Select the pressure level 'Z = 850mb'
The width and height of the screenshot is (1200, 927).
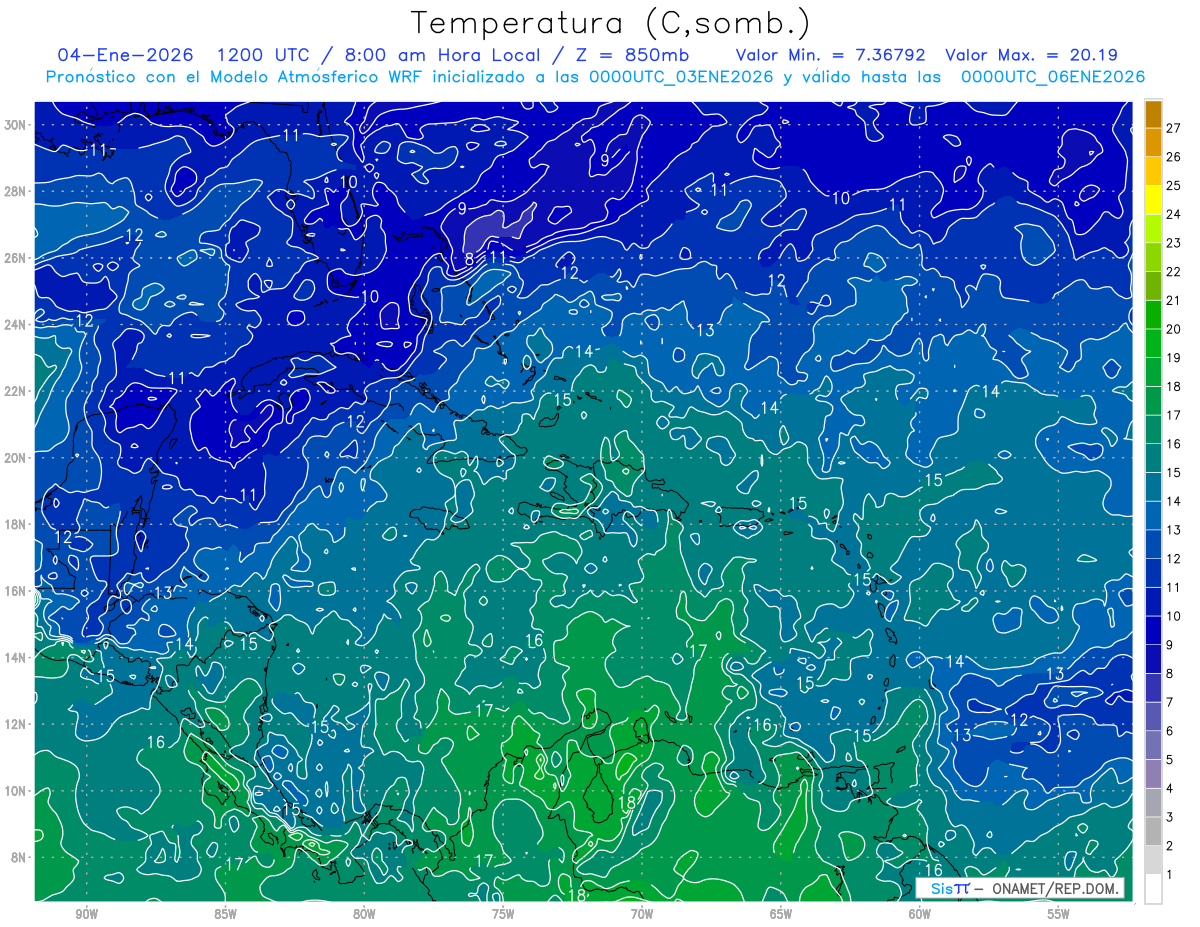(x=633, y=55)
